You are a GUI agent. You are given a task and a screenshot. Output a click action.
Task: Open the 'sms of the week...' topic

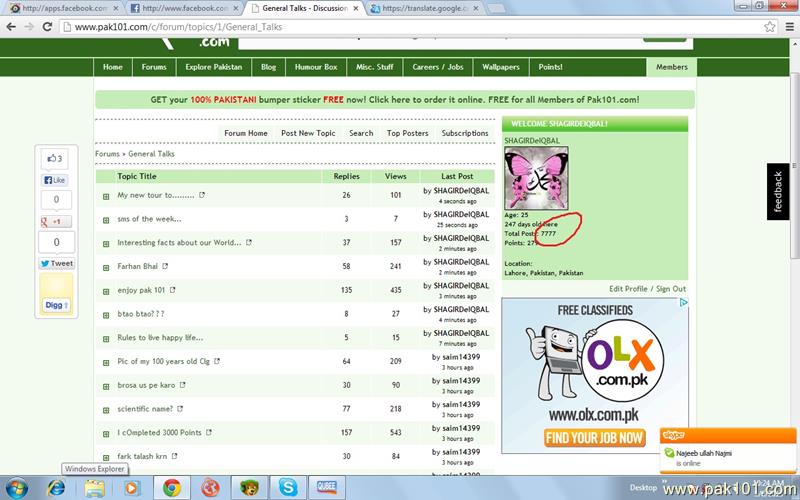point(149,219)
